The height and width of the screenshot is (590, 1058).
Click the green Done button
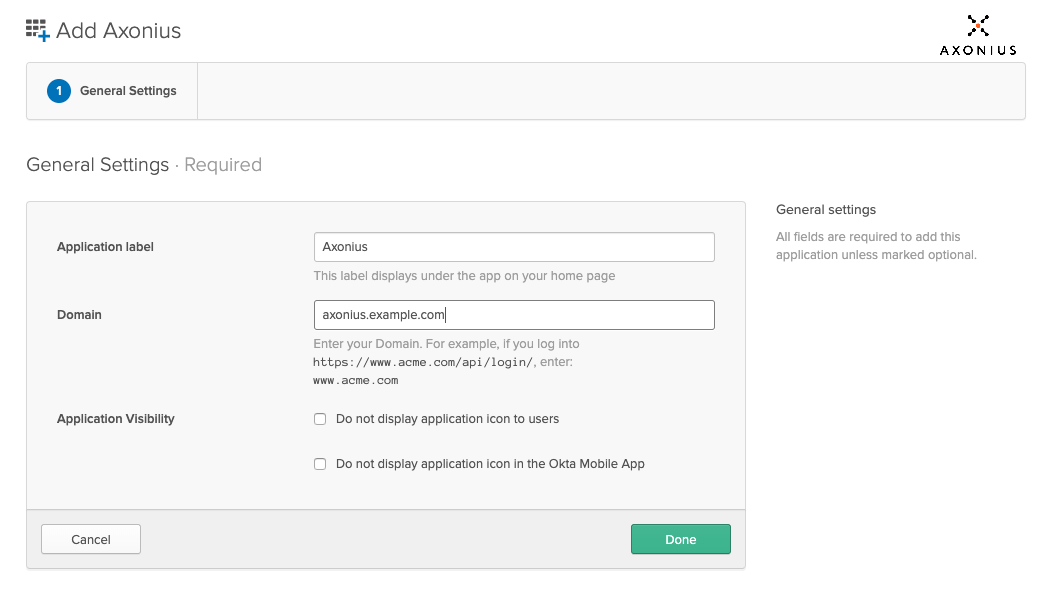[x=680, y=539]
